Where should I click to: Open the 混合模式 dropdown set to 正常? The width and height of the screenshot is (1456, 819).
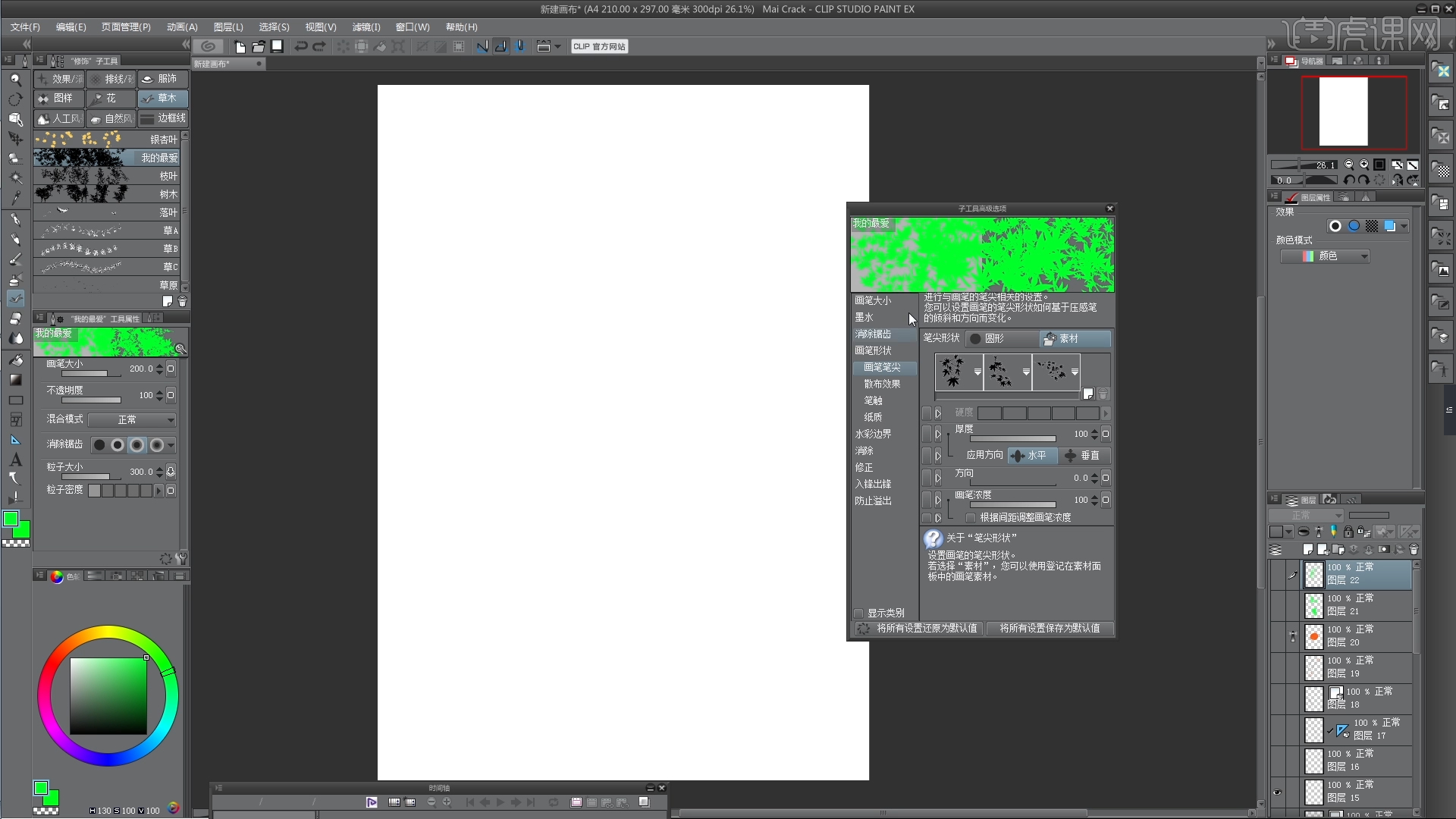coord(133,420)
